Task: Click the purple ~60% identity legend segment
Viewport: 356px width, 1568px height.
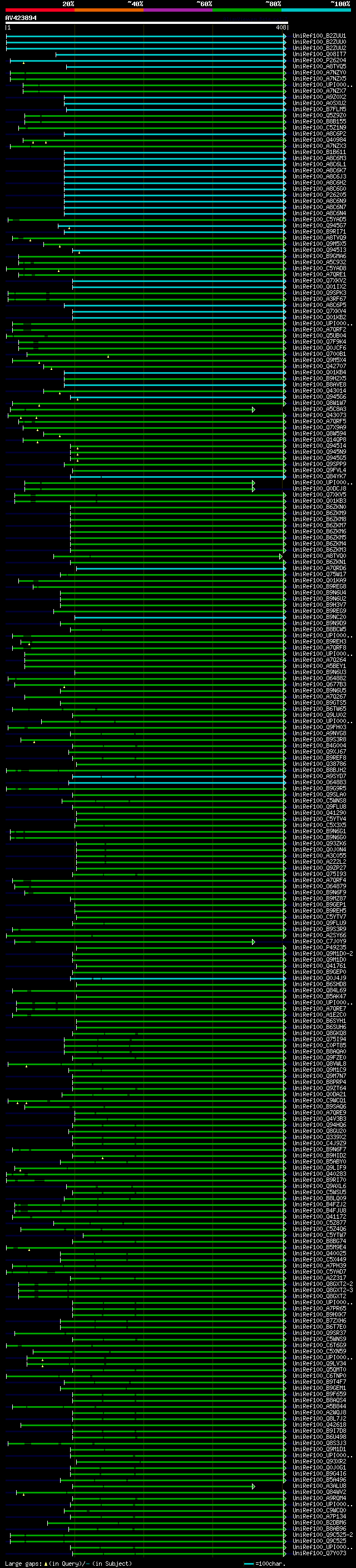Action: tap(177, 10)
